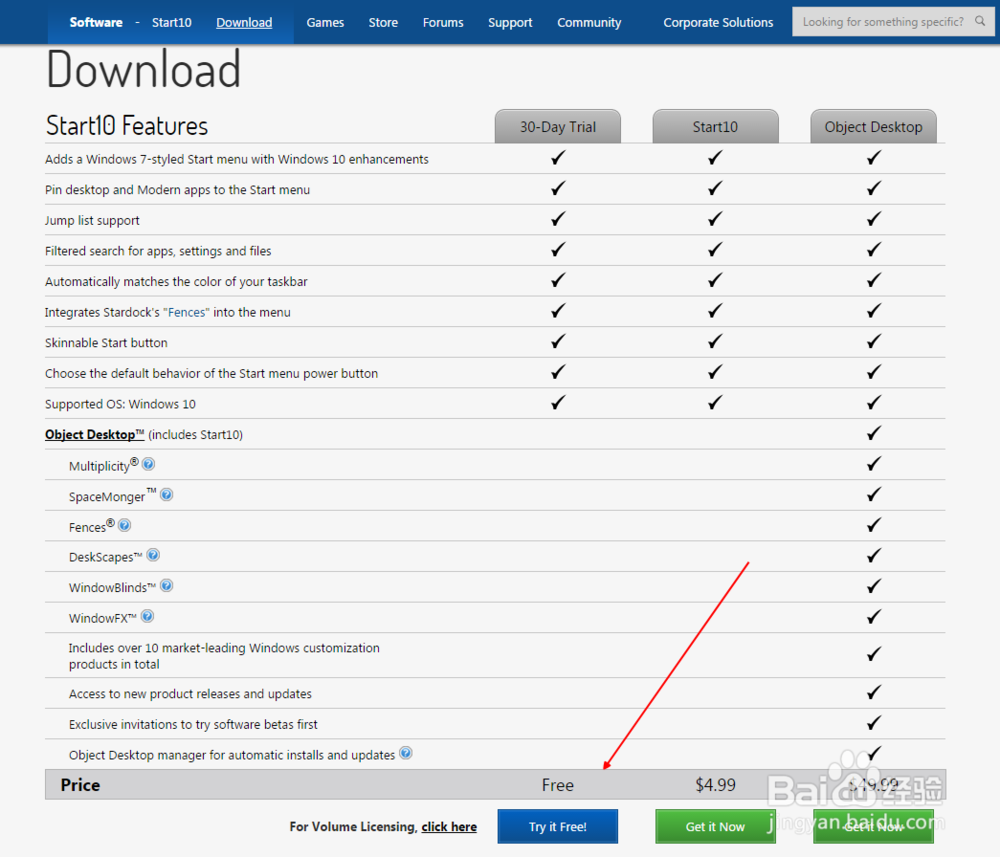This screenshot has height=857, width=1000.
Task: Click 'Skinnable Start button' feature text
Action: (106, 343)
